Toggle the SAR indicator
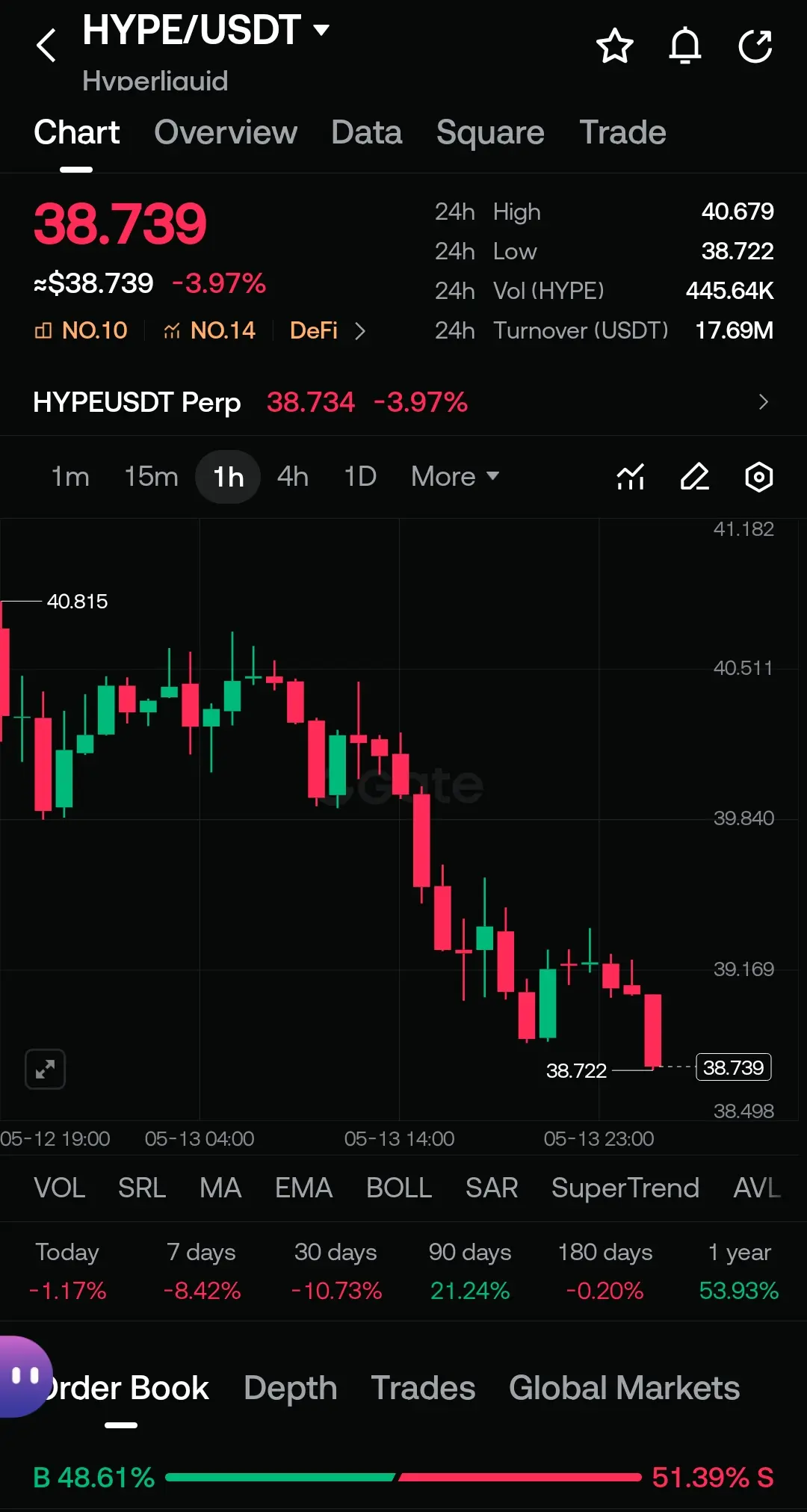 [492, 1188]
